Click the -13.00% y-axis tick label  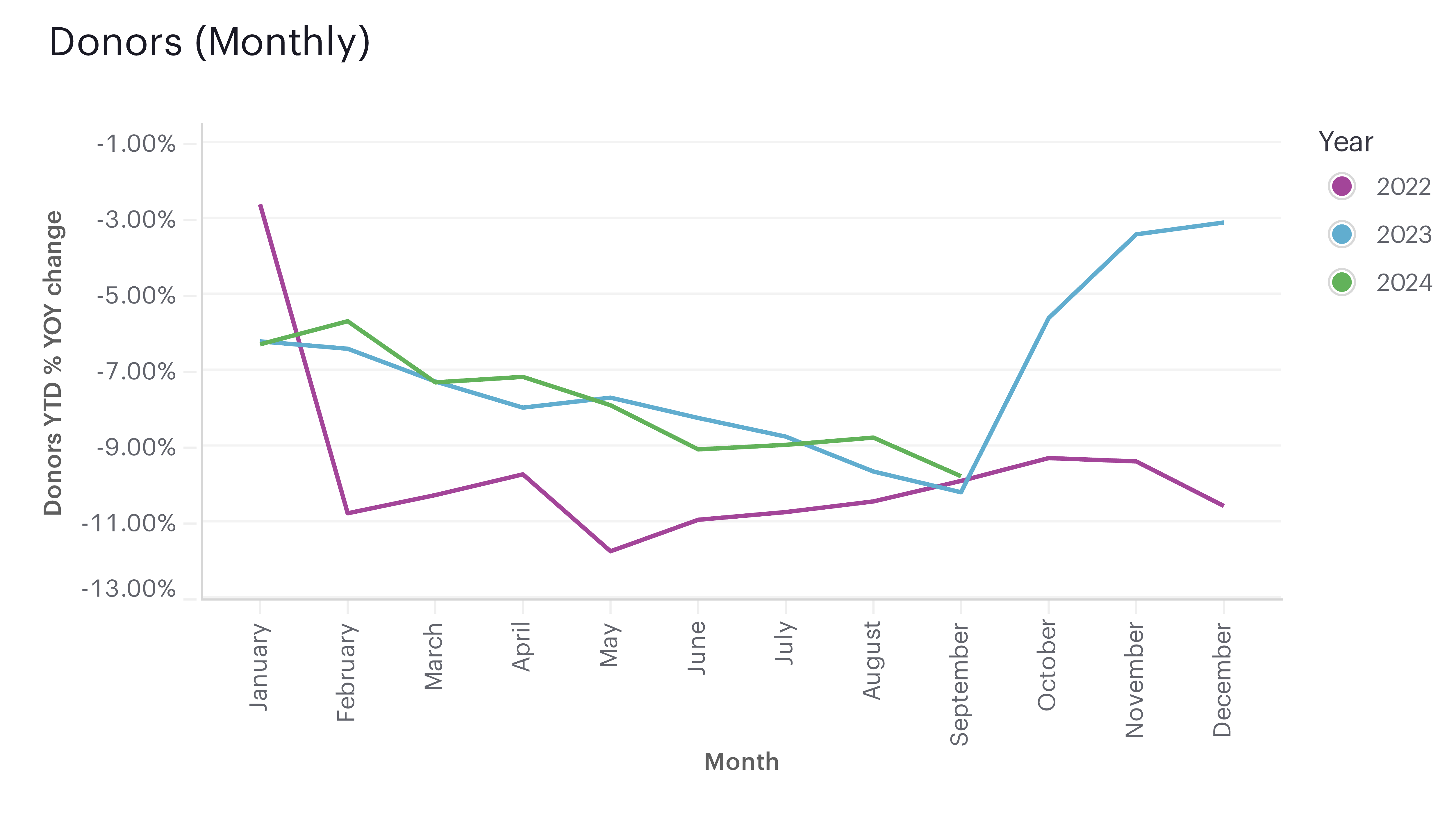[129, 589]
